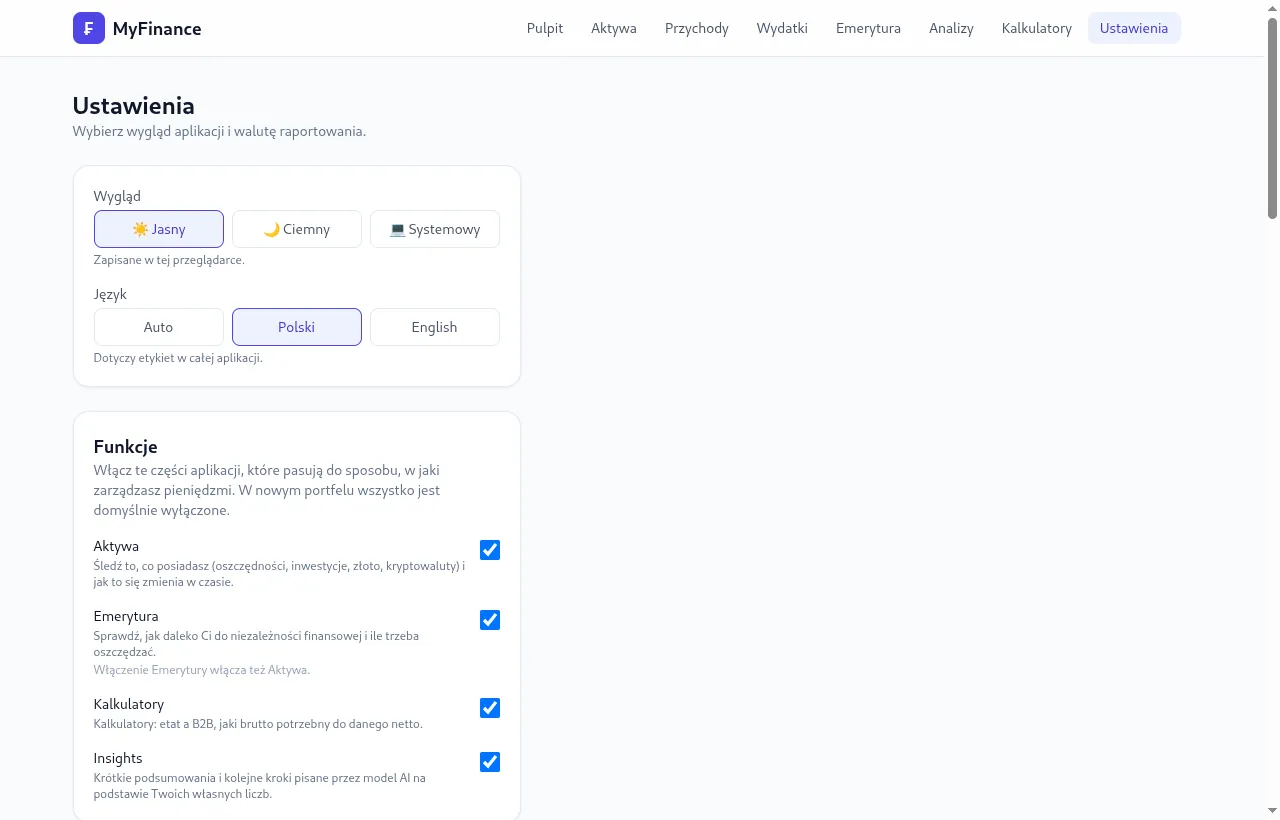Open the Analizy tab
1280x820 pixels.
[951, 28]
